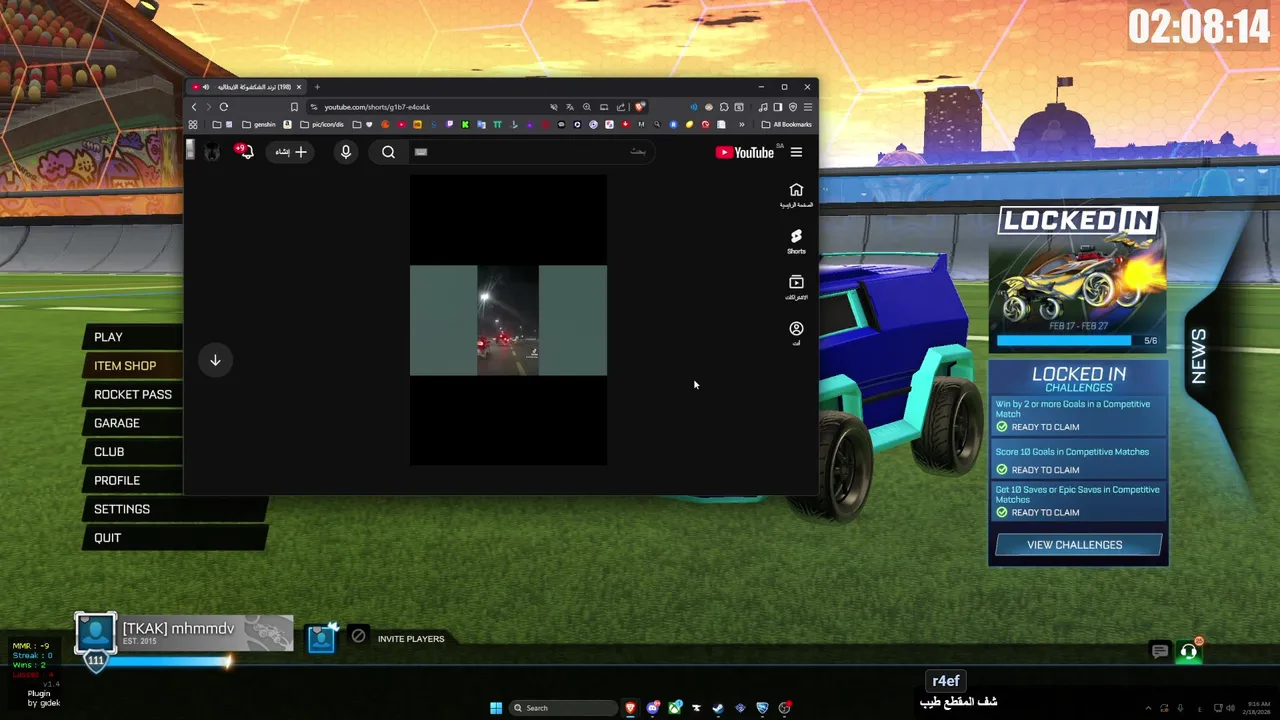
Task: Click INVITE PLAYERS button
Action: [x=411, y=638]
